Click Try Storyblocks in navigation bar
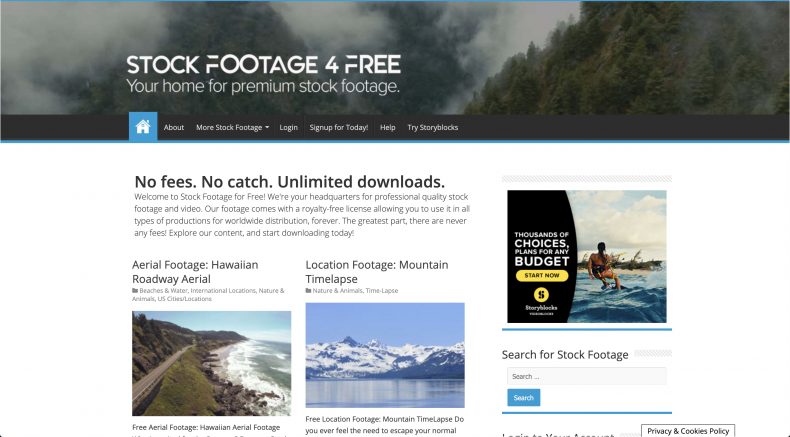The width and height of the screenshot is (790, 437). tap(433, 128)
